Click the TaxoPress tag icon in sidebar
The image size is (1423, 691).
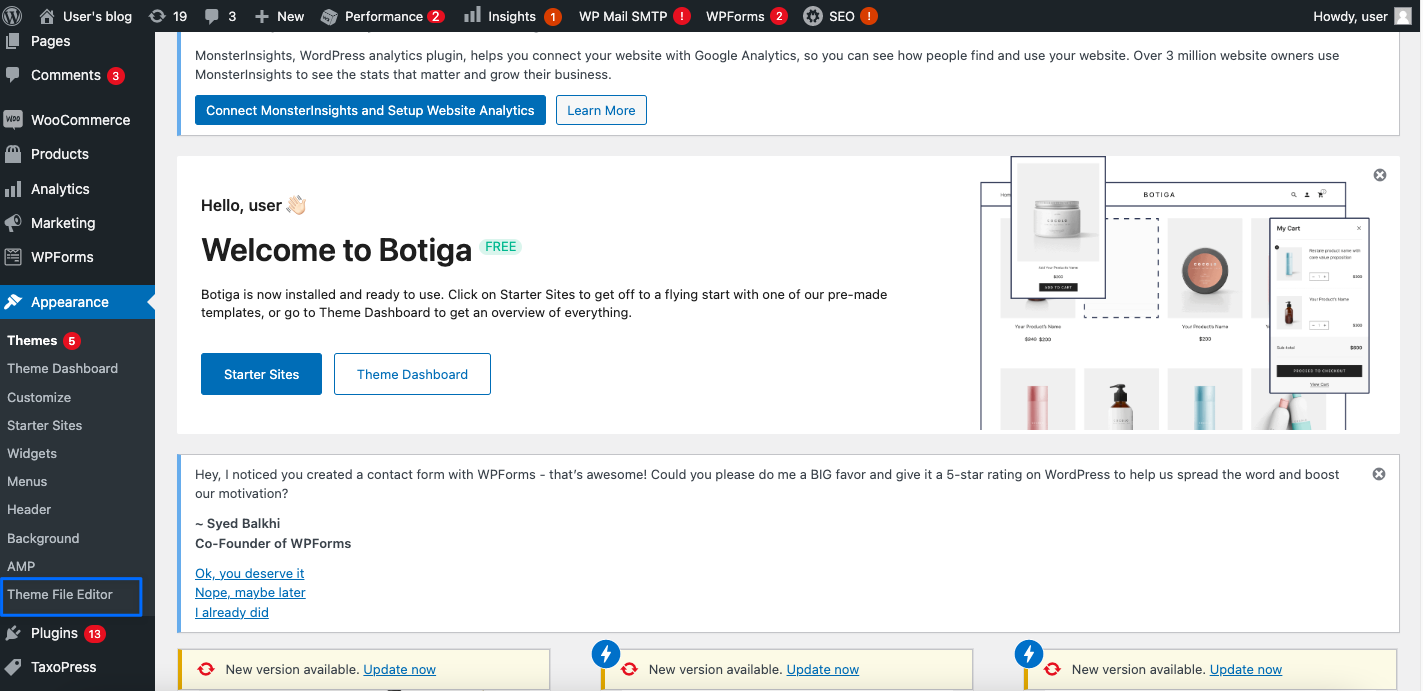(x=13, y=667)
